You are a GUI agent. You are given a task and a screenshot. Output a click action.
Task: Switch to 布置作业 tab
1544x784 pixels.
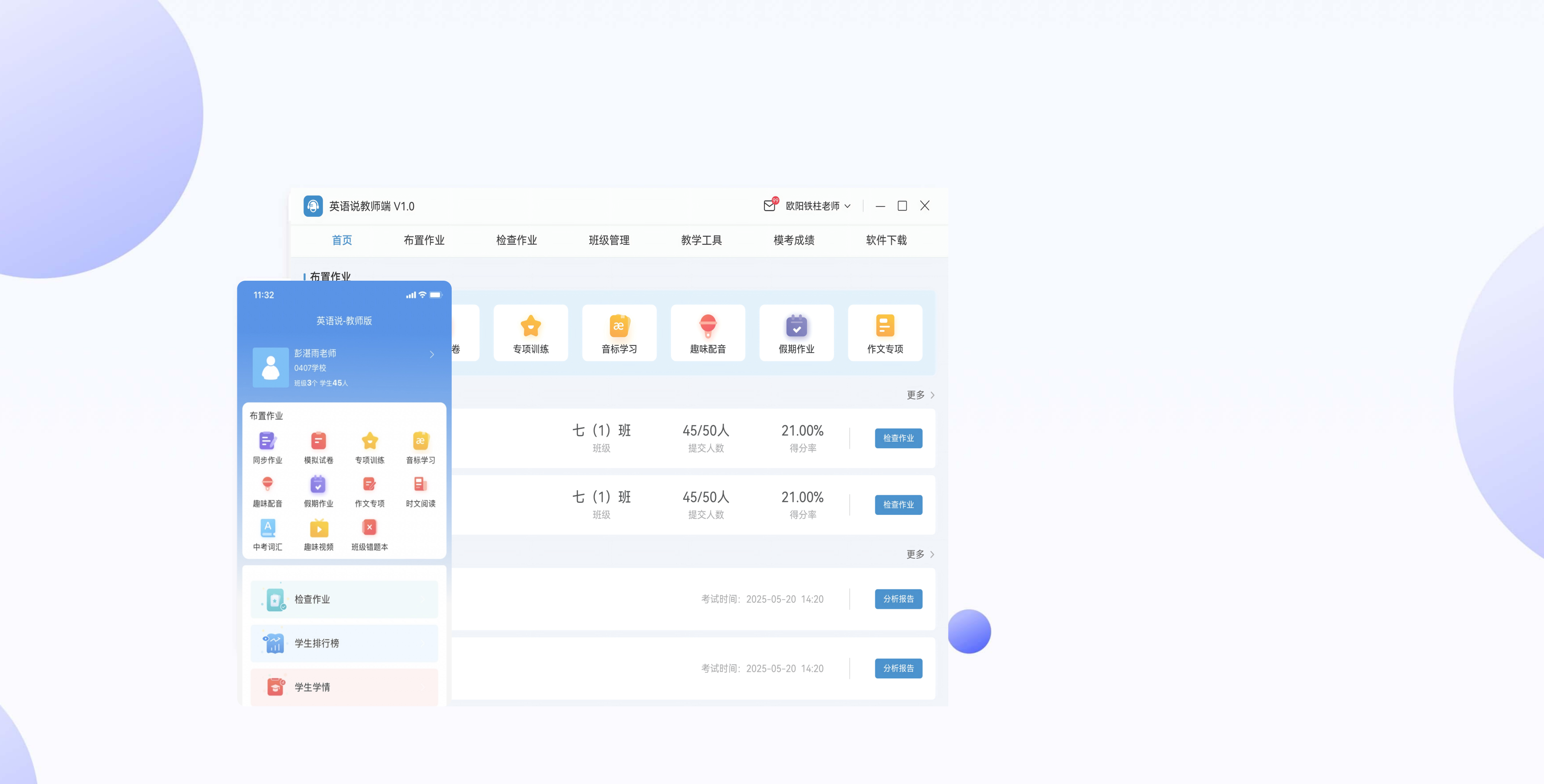pos(424,240)
